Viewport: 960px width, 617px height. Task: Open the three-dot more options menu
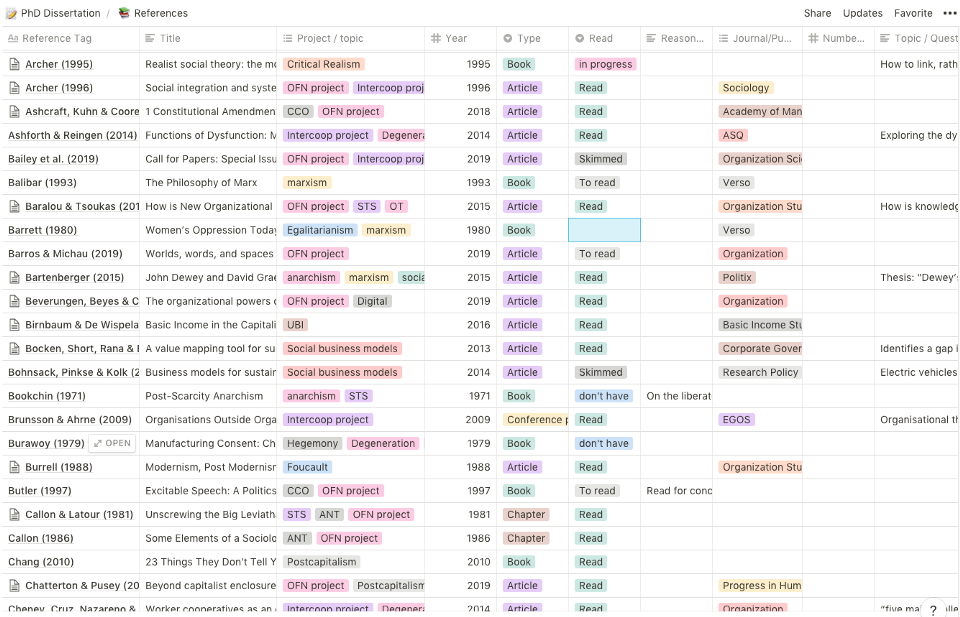tap(949, 13)
